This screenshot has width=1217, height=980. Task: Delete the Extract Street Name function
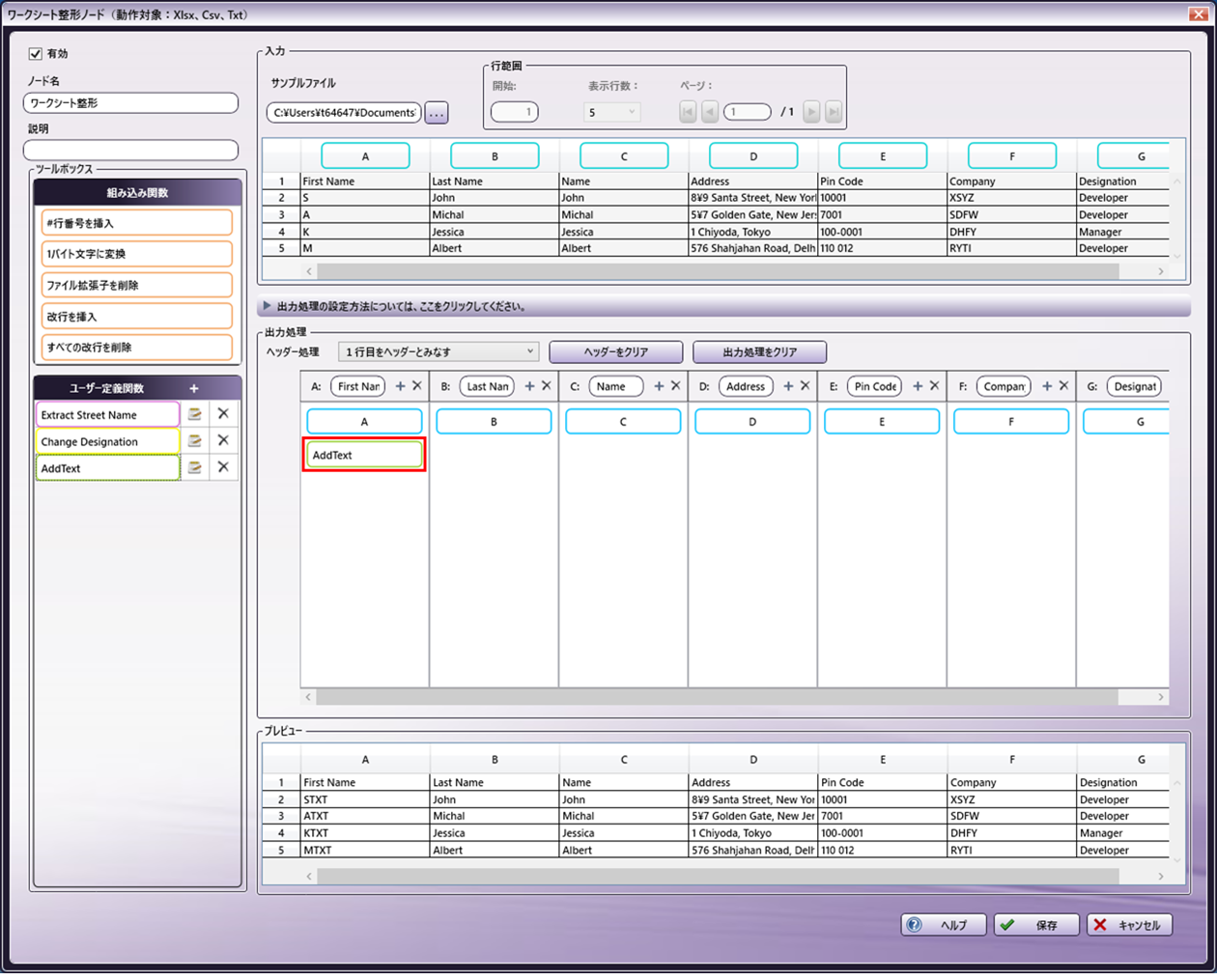pyautogui.click(x=223, y=413)
